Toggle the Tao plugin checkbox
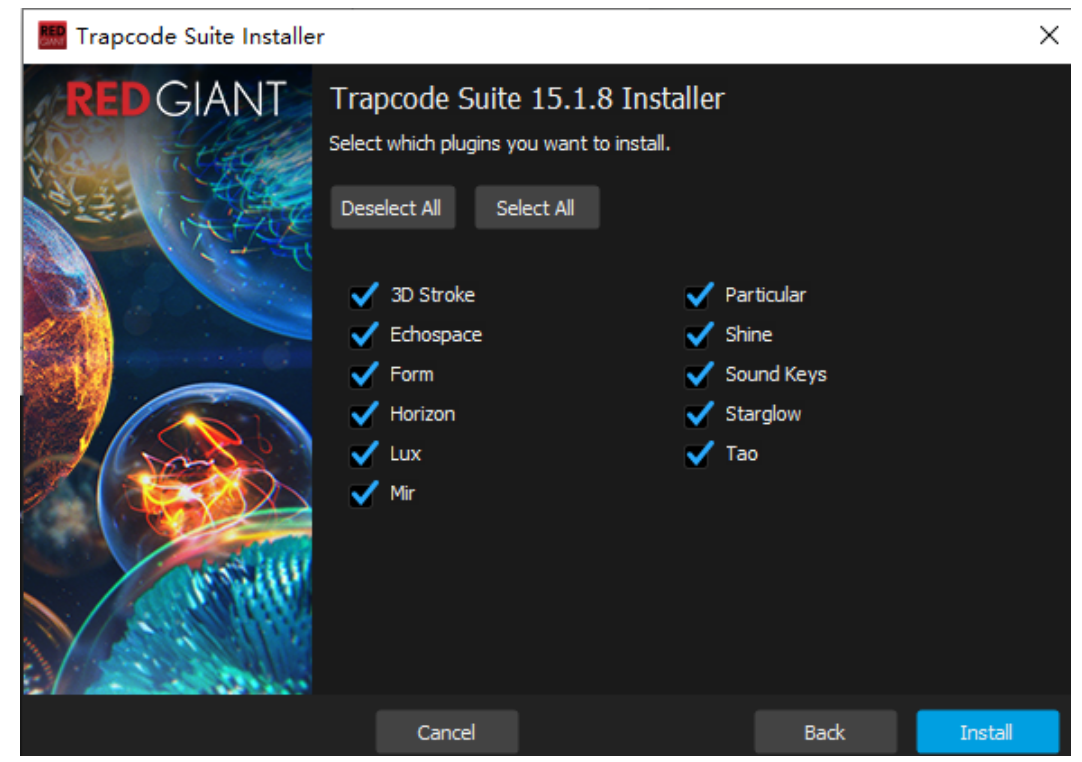 pos(698,454)
